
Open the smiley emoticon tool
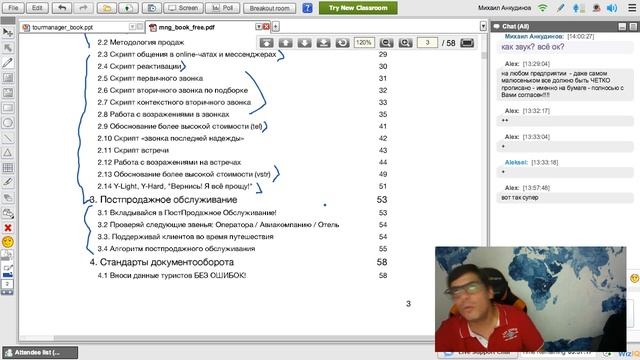point(8,242)
